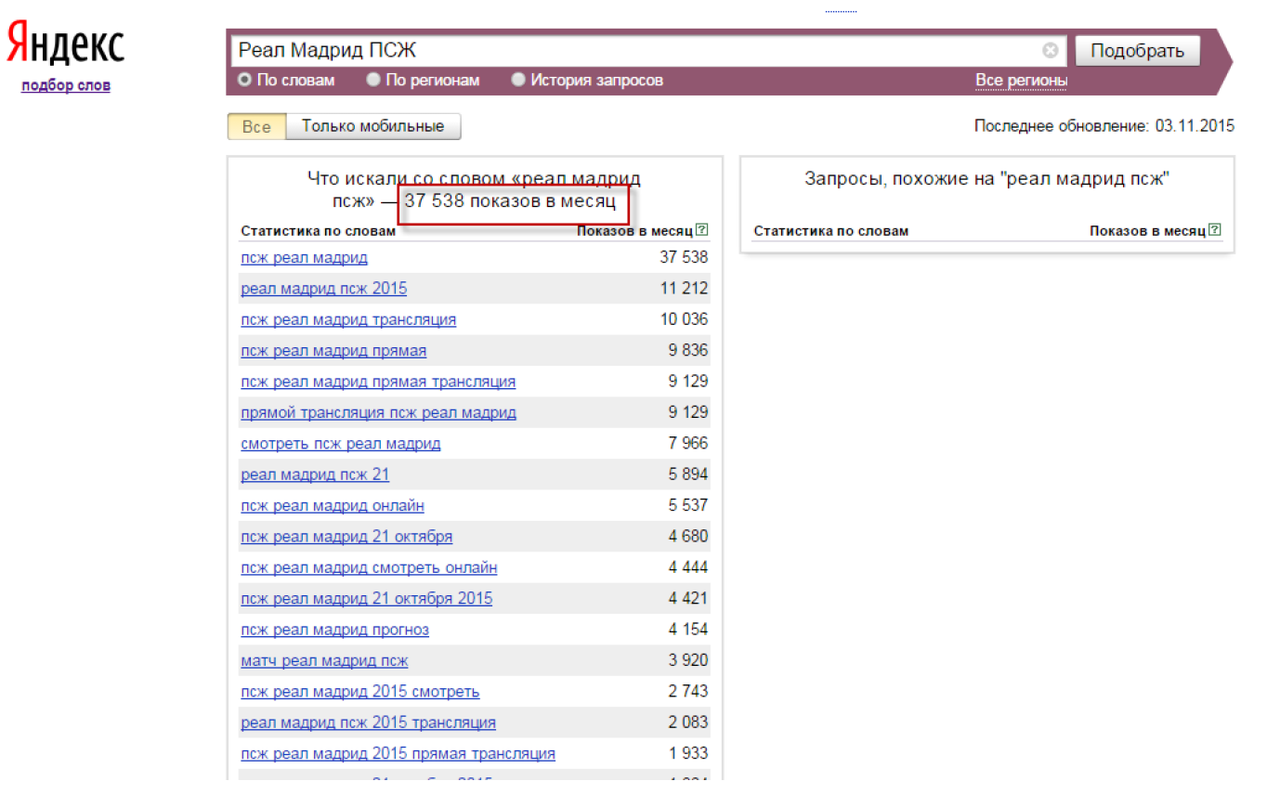Click the value 1 933
This screenshot has width=1280, height=792.
688,753
